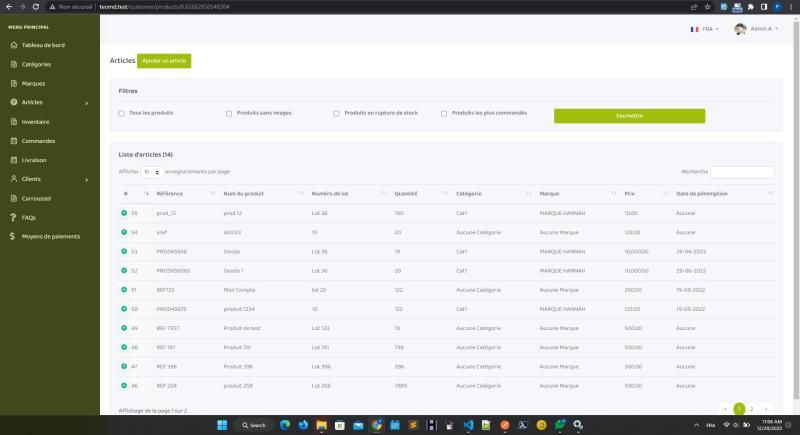Sort table by Marque column

coord(578,194)
